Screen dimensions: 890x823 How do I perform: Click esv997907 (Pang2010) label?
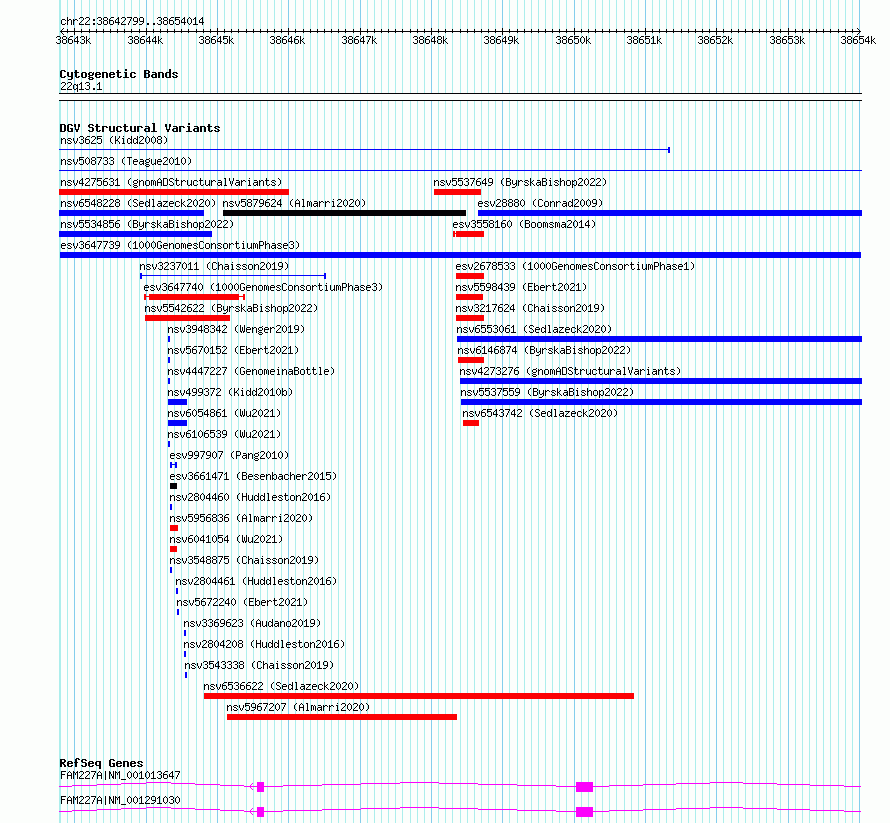(x=229, y=455)
